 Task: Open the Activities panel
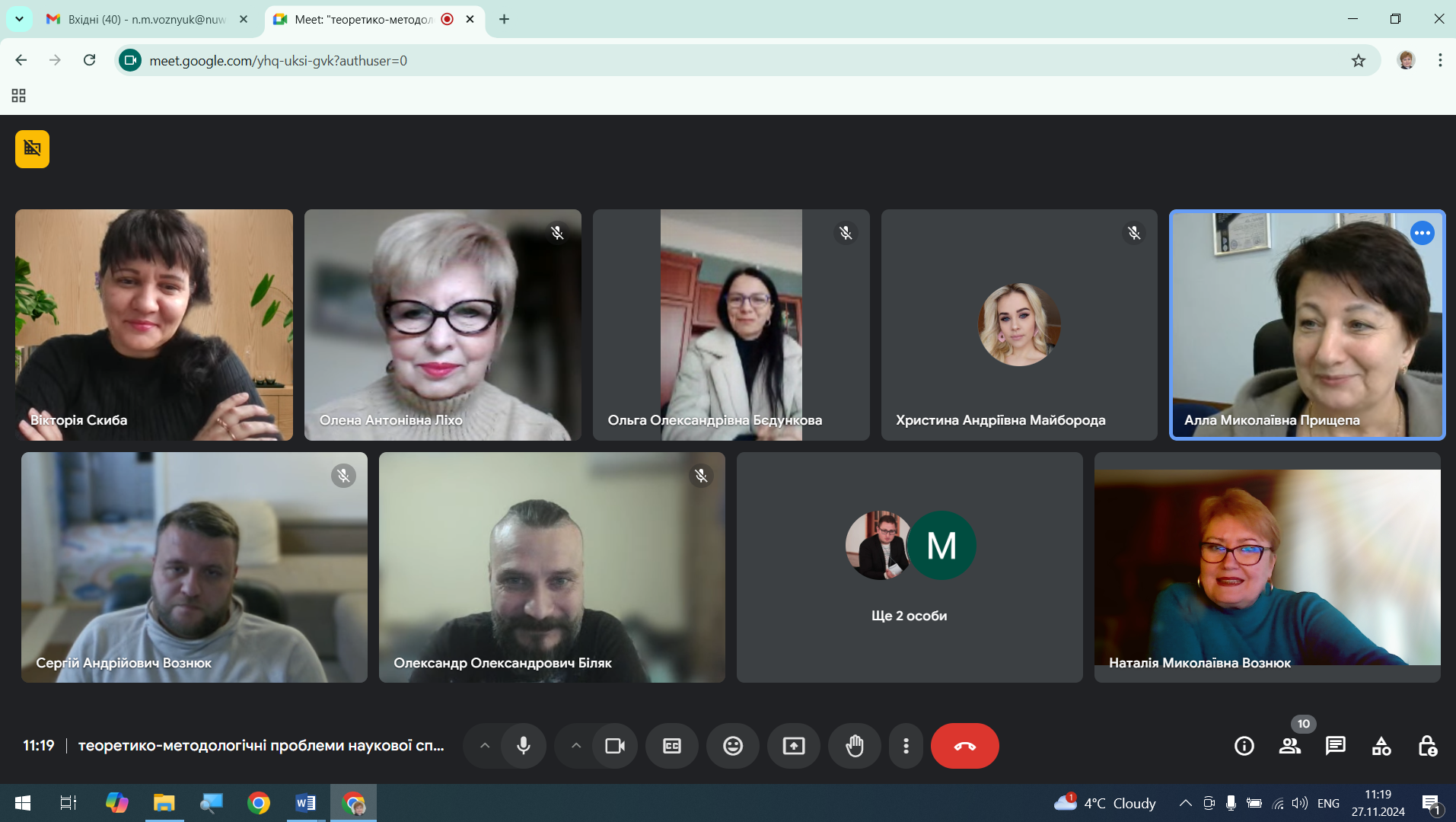1381,746
